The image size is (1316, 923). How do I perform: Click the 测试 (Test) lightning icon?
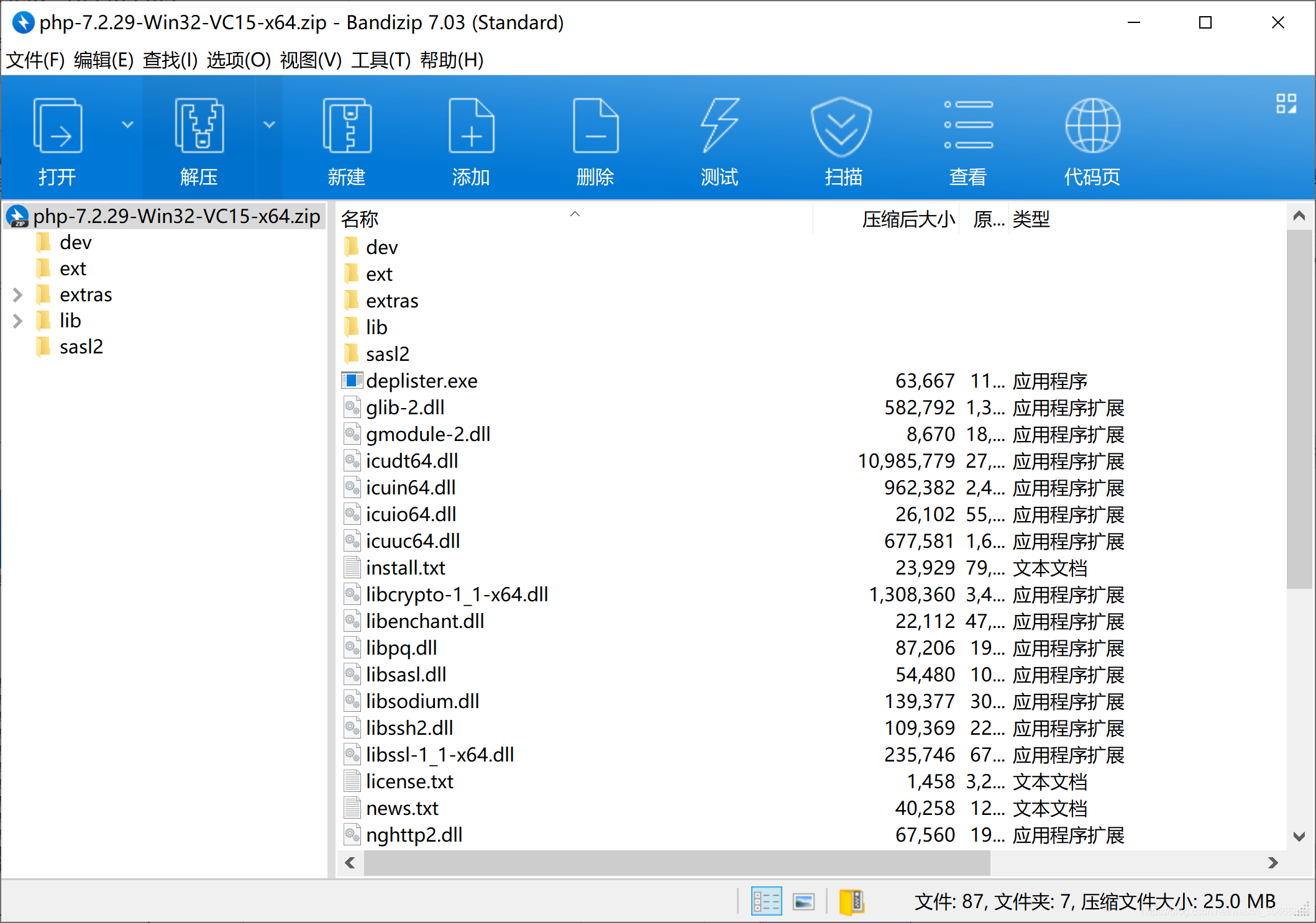point(720,125)
